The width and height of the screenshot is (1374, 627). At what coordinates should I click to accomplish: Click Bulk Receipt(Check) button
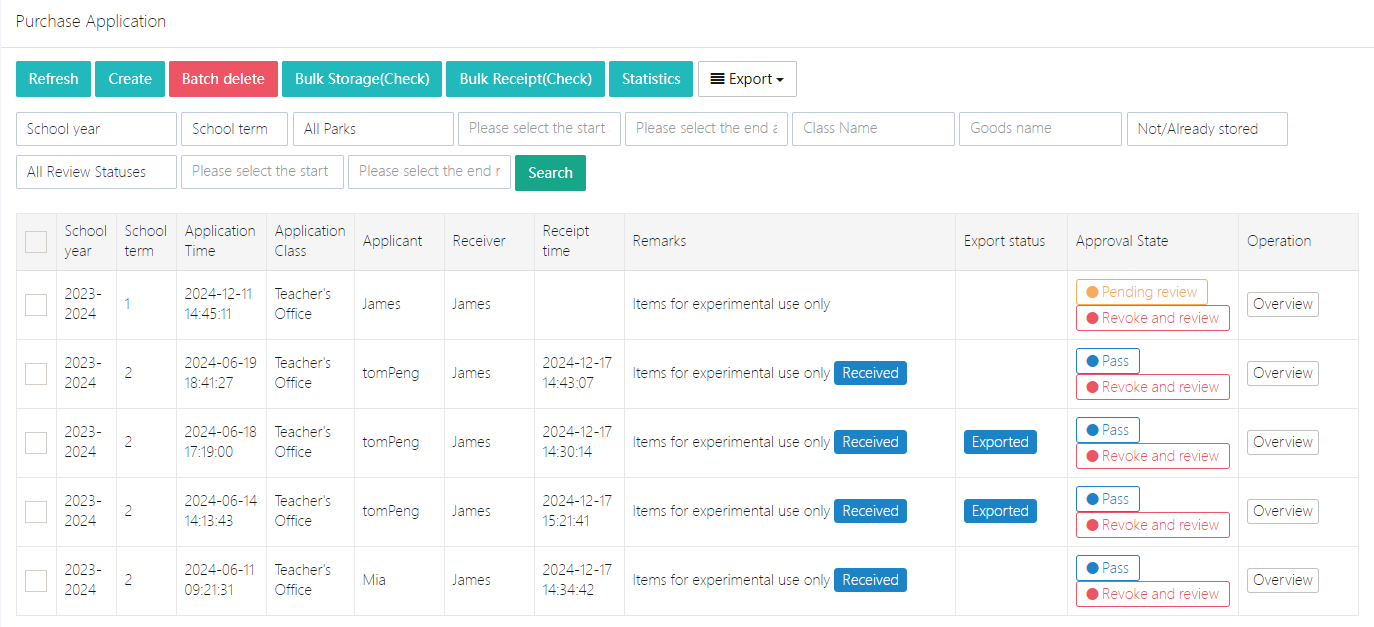pos(525,79)
